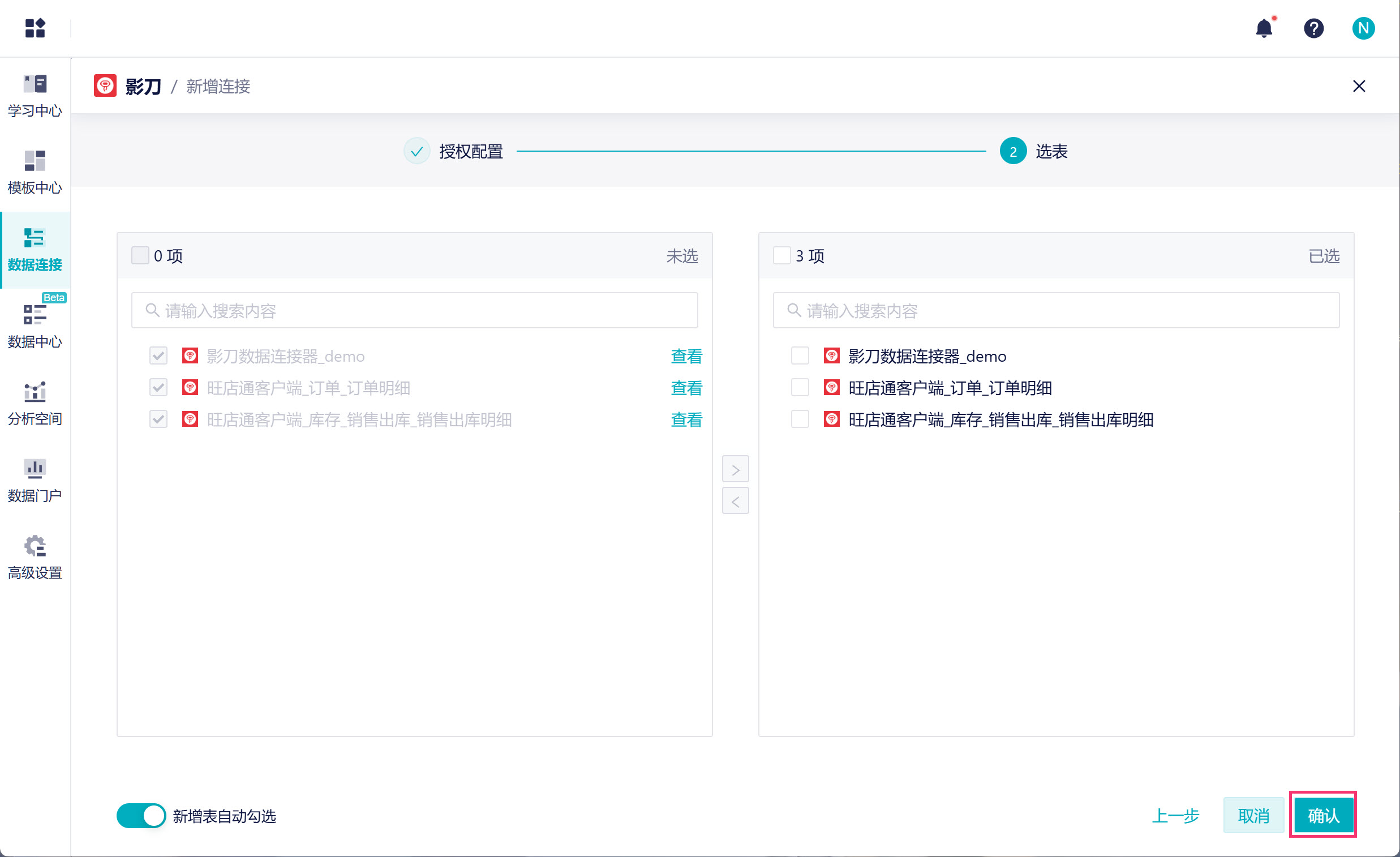Click the 影刀 logo icon in header

(105, 86)
